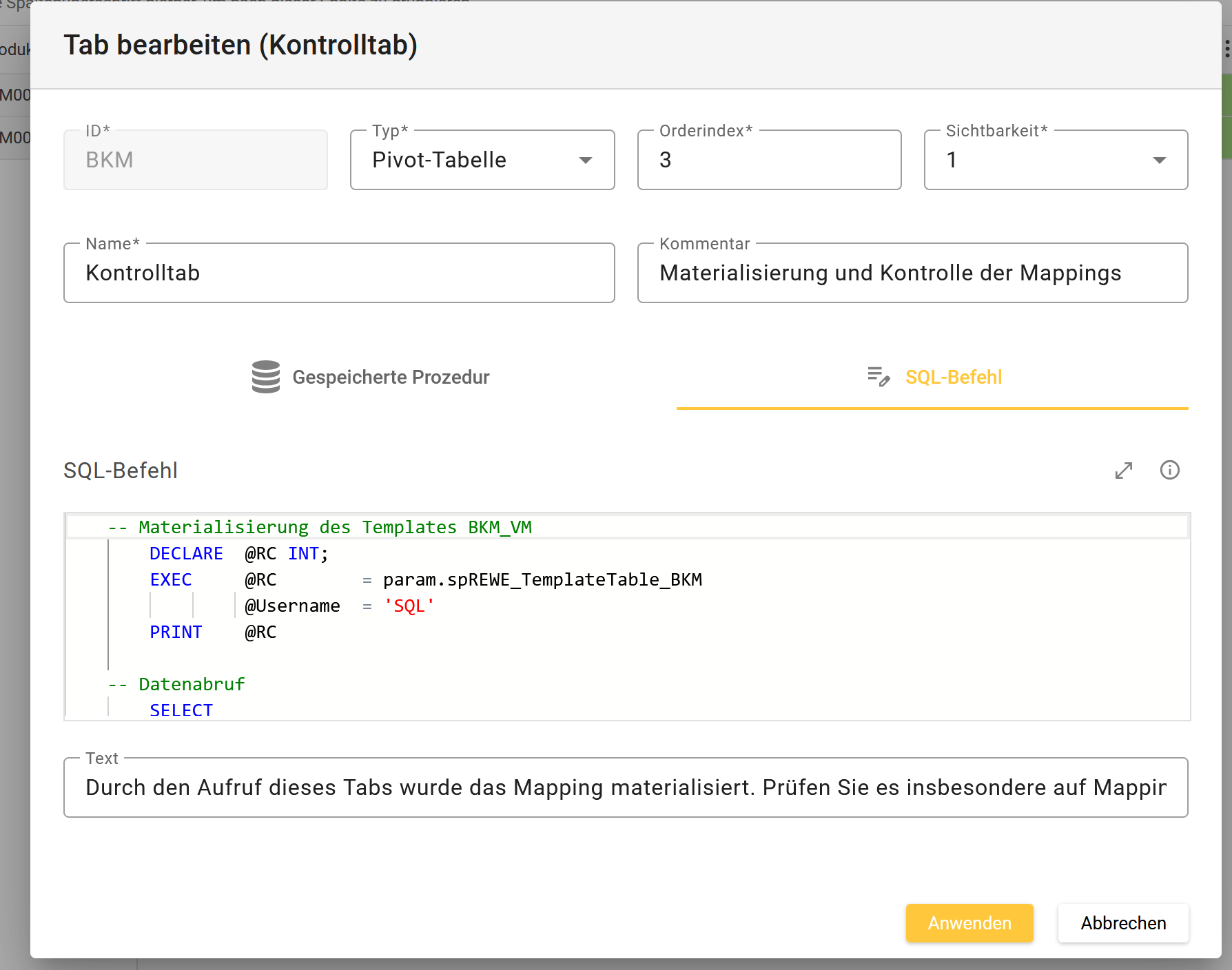1232x970 pixels.
Task: Click the Kommentar text field
Action: 912,274
